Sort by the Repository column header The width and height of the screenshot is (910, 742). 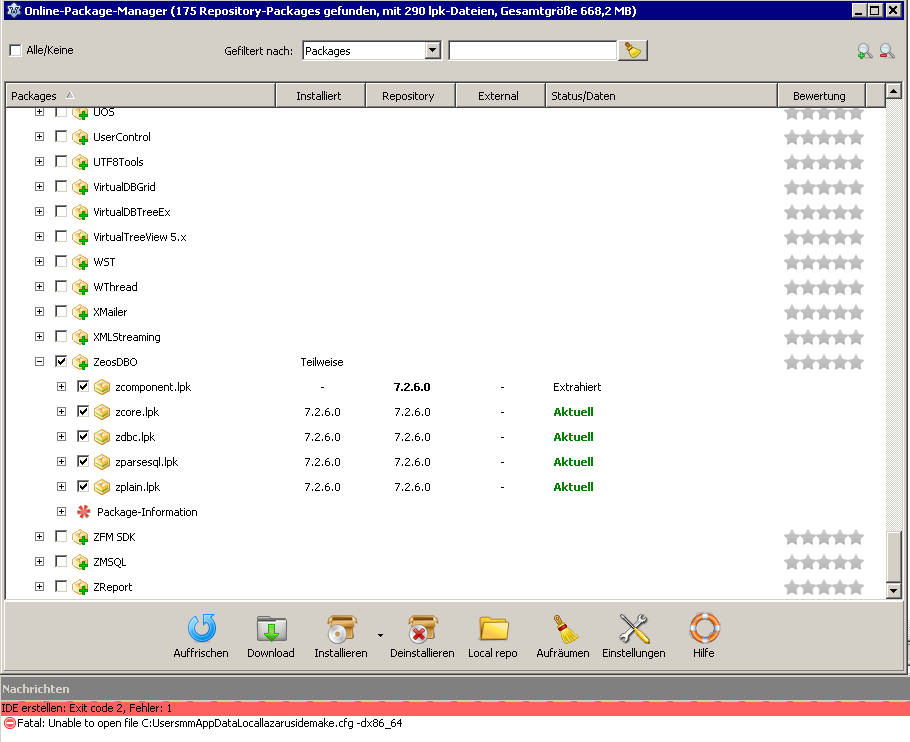click(408, 96)
